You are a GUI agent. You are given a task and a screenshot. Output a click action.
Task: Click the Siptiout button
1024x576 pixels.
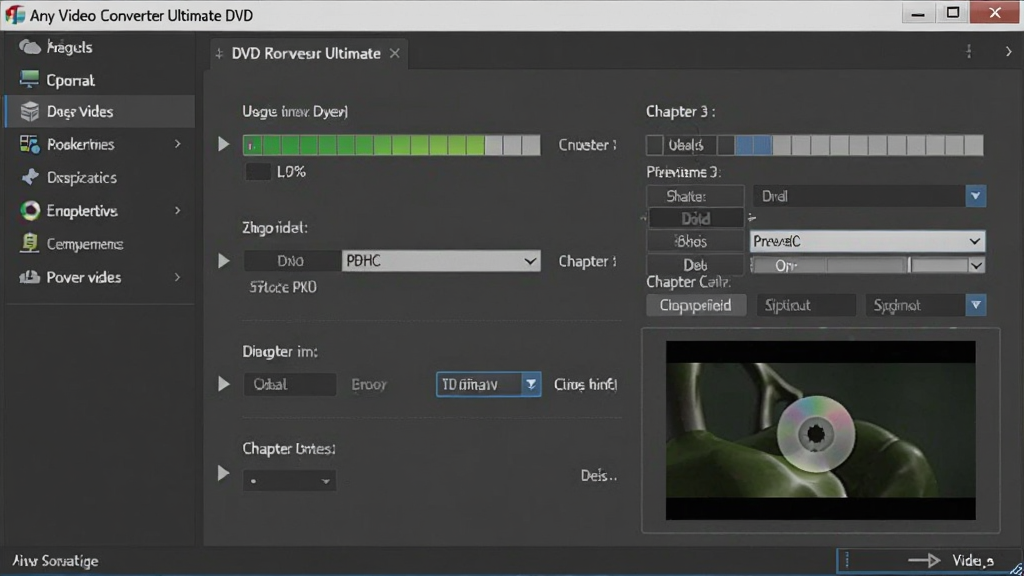tap(806, 305)
